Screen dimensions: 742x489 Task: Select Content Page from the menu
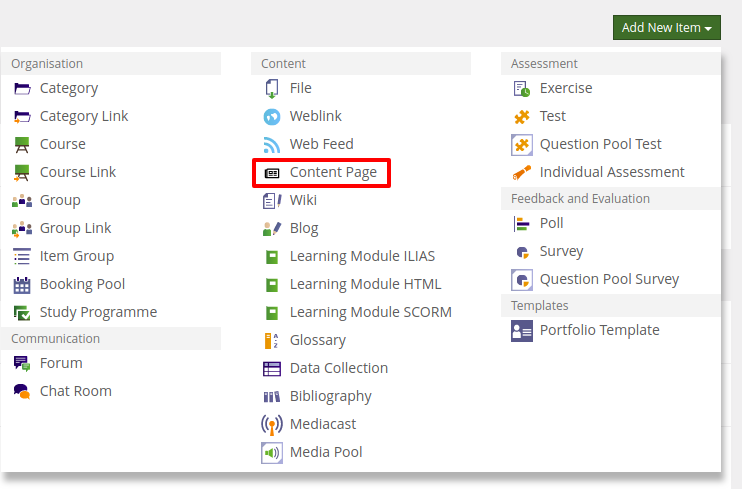(333, 172)
